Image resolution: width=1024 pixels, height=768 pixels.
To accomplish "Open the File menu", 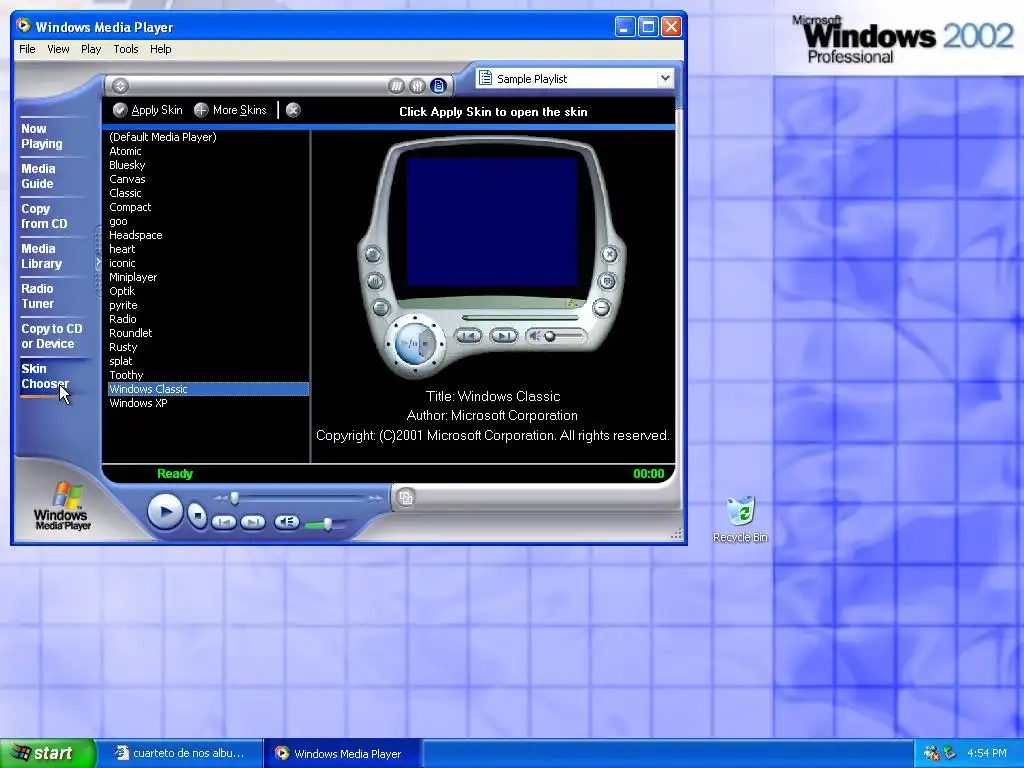I will [27, 49].
